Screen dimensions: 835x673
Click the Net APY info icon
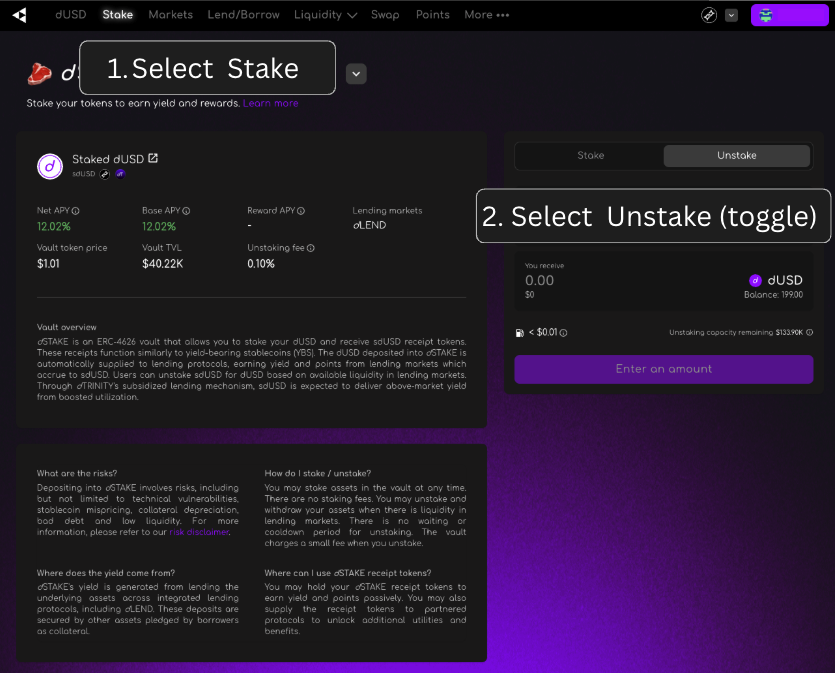(x=76, y=211)
